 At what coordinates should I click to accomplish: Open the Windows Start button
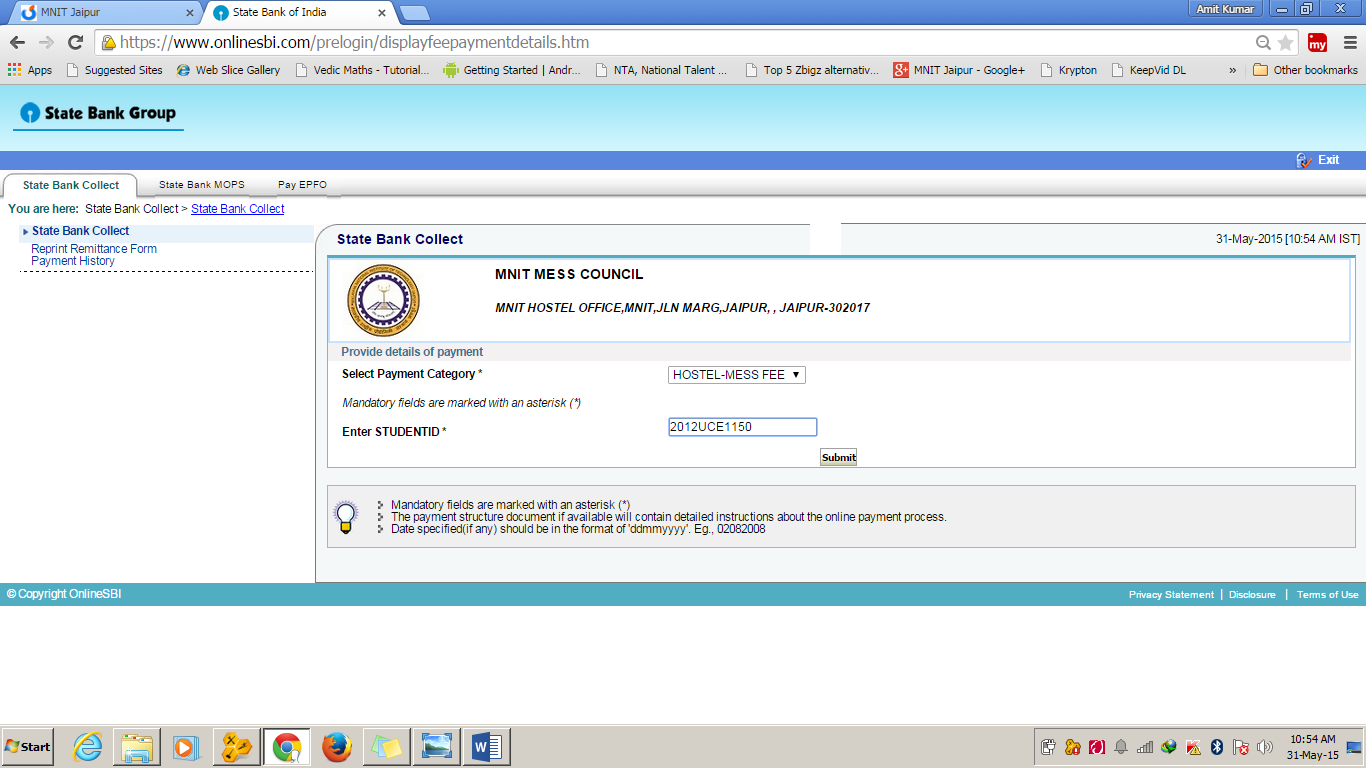tap(28, 747)
